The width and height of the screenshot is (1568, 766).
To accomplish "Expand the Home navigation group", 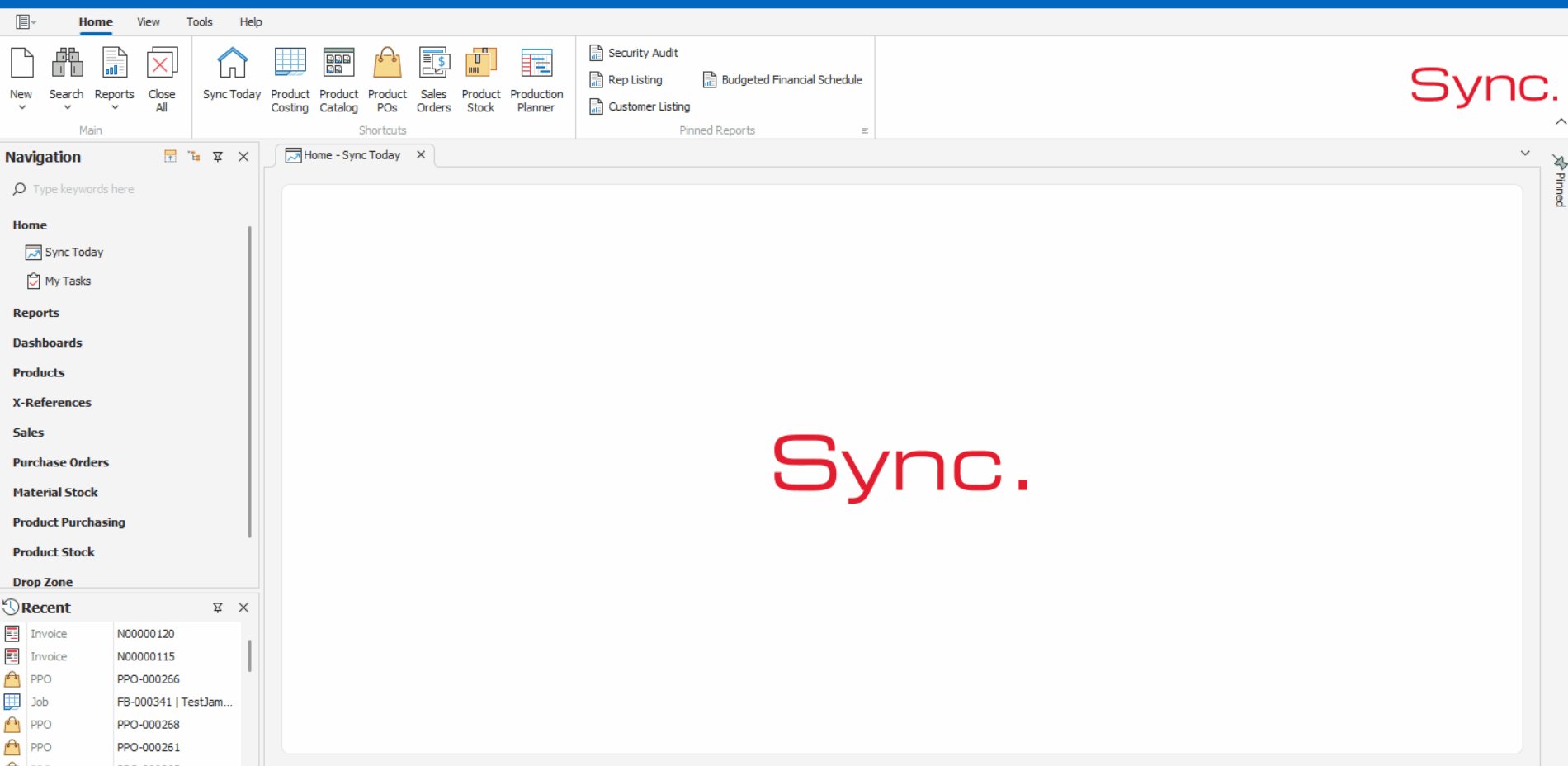I will 30,225.
